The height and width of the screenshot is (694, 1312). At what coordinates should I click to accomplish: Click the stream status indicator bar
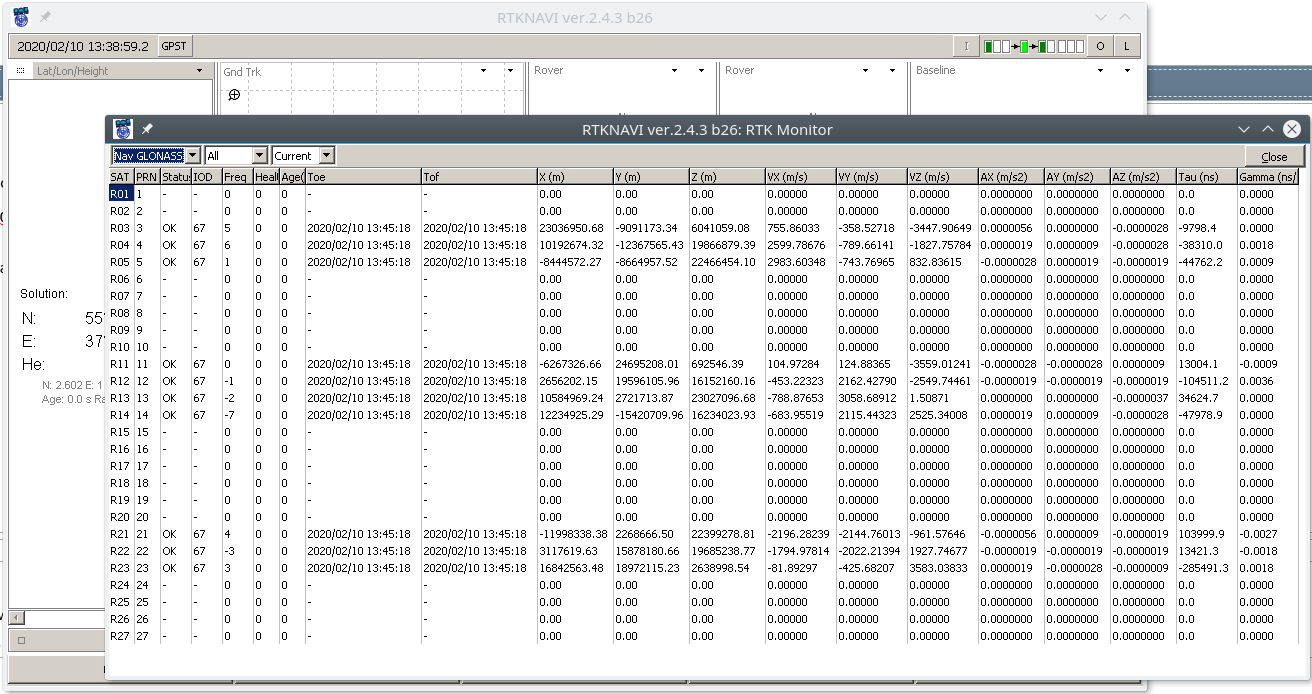pos(1033,46)
